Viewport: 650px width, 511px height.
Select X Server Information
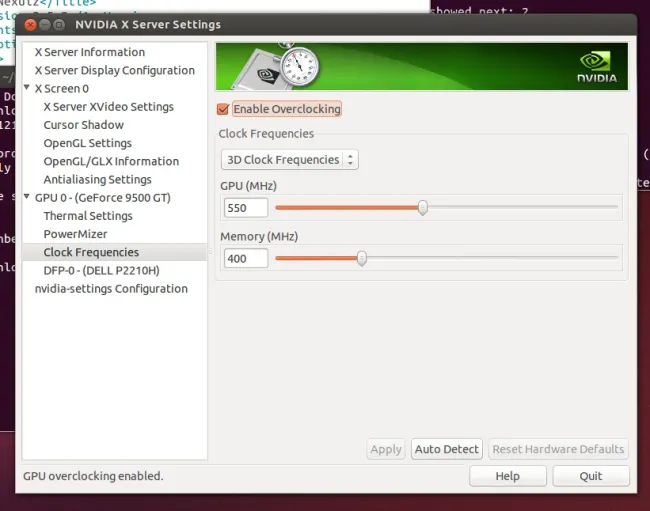[90, 52]
